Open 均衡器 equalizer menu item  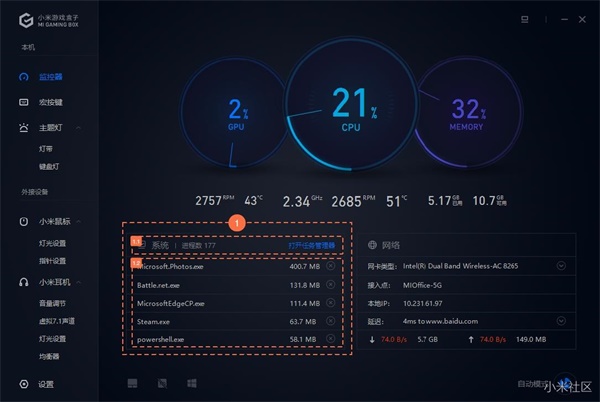coord(49,356)
